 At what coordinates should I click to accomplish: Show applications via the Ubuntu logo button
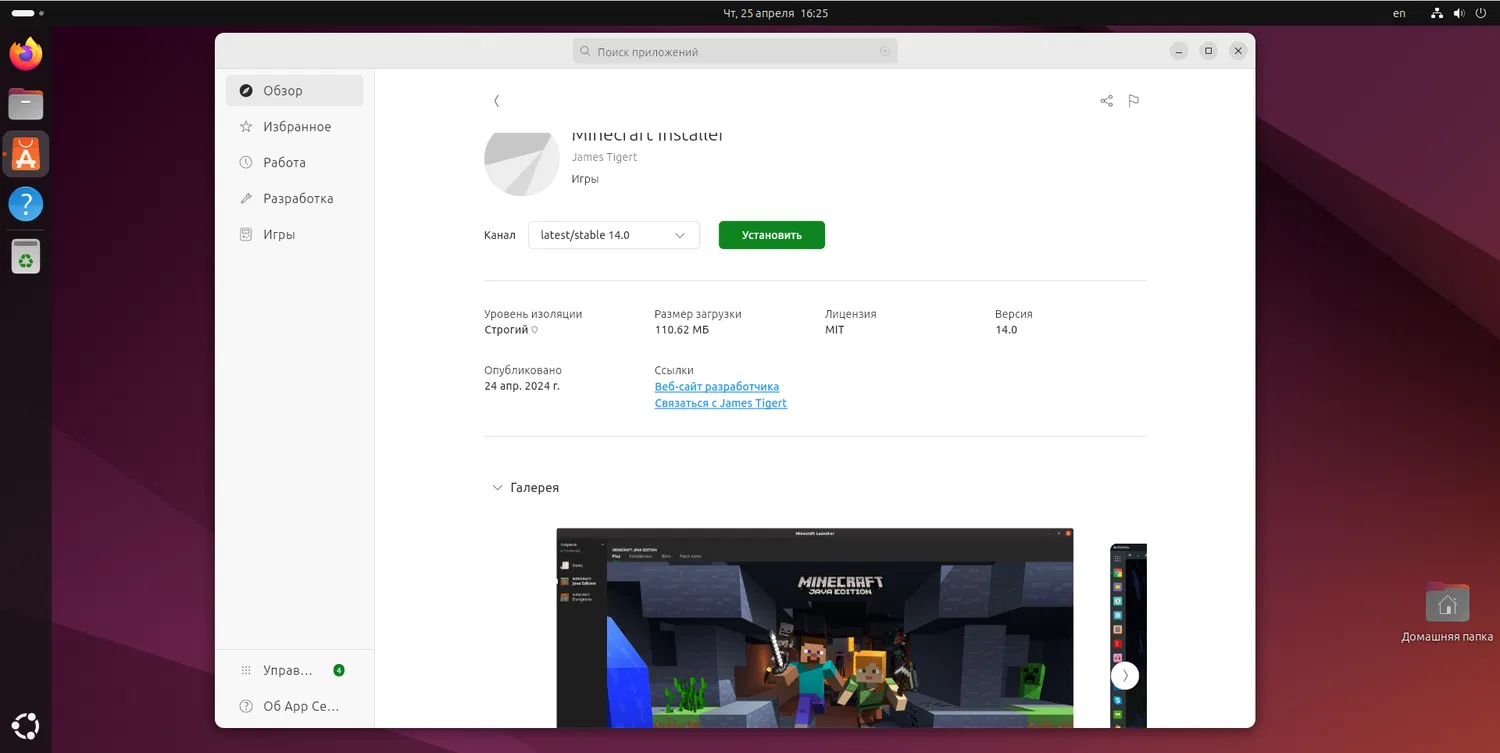tap(26, 726)
